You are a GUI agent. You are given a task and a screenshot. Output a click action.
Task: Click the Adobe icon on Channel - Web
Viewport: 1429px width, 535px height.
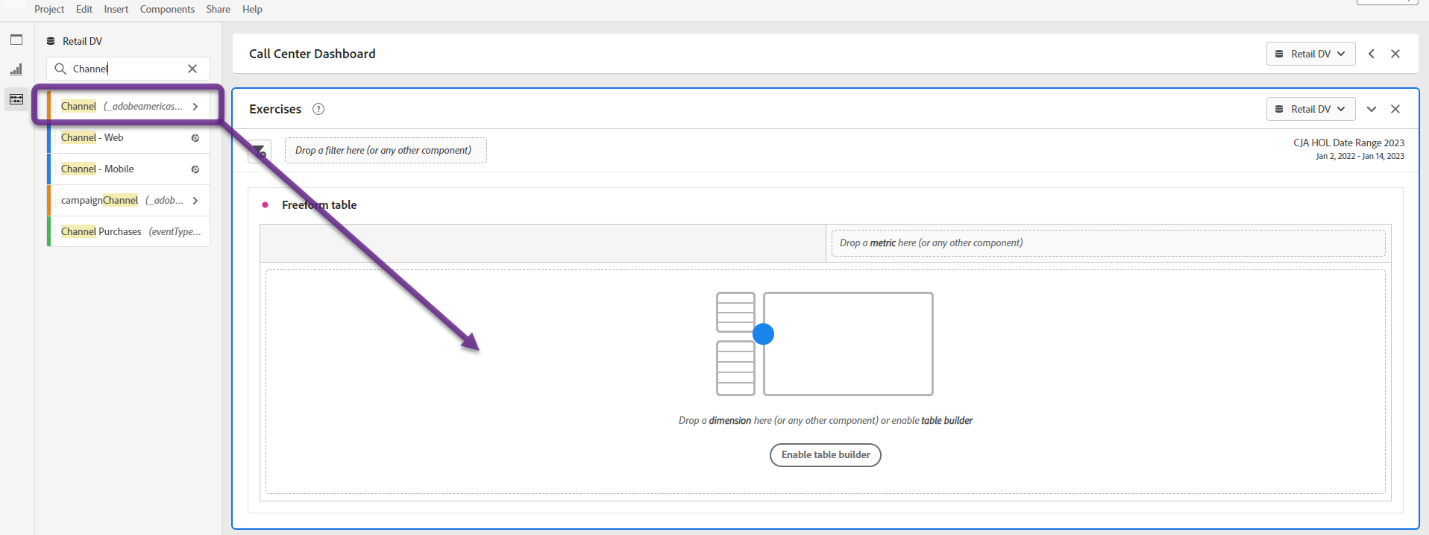[x=196, y=138]
